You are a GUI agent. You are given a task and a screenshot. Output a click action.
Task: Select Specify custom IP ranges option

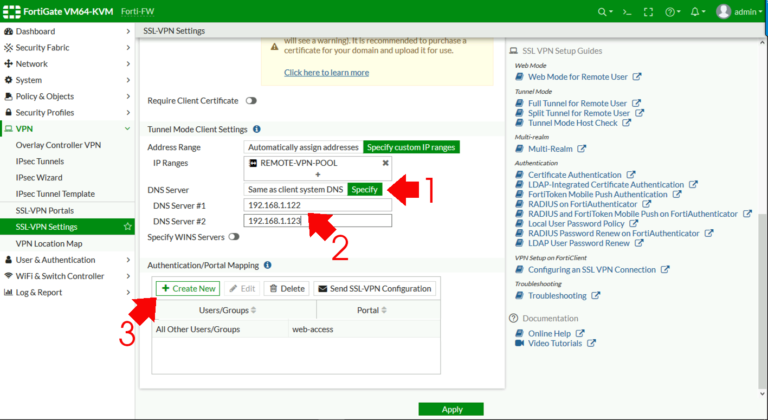[411, 147]
